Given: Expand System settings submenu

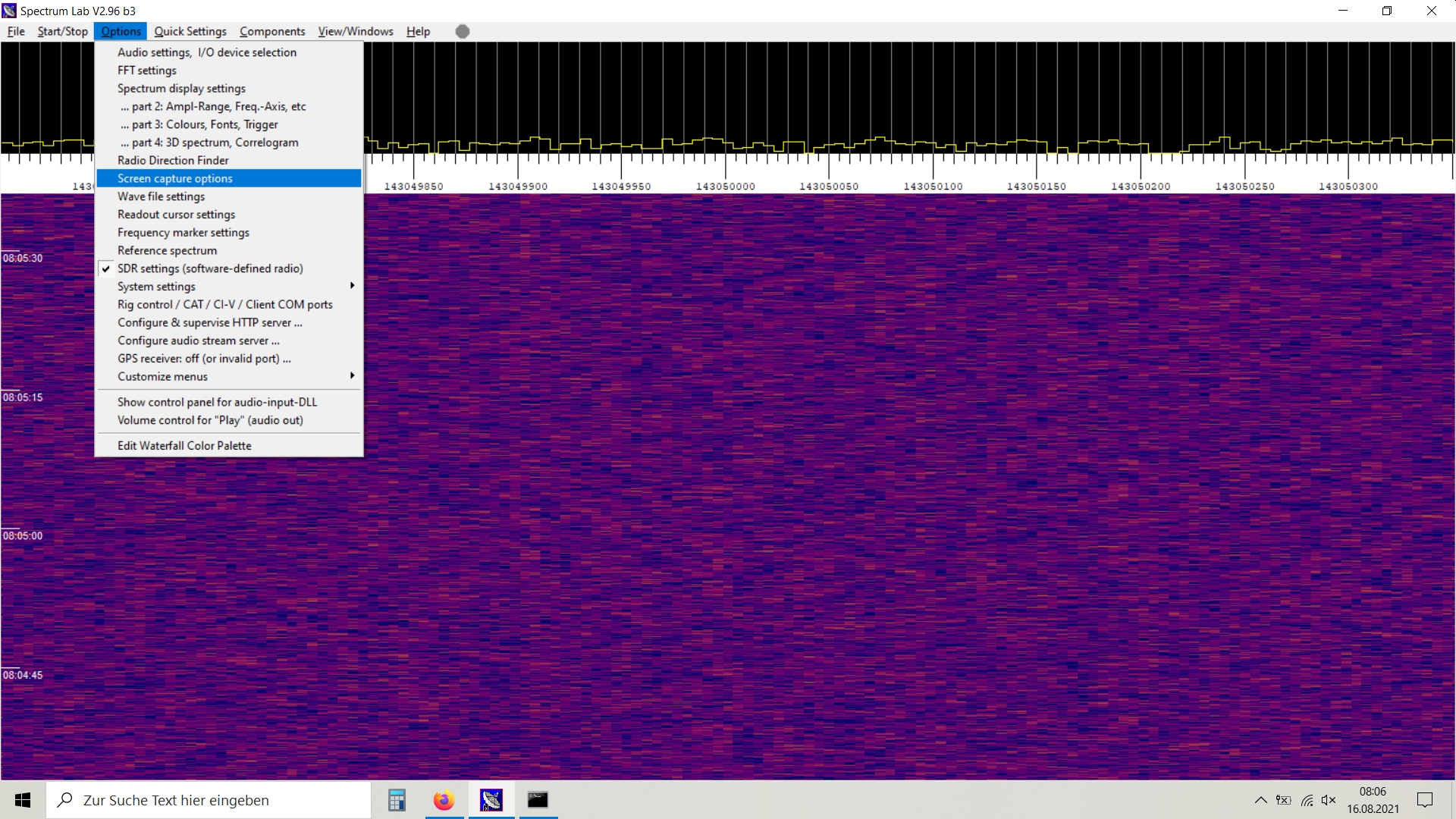Looking at the screenshot, I should (229, 287).
